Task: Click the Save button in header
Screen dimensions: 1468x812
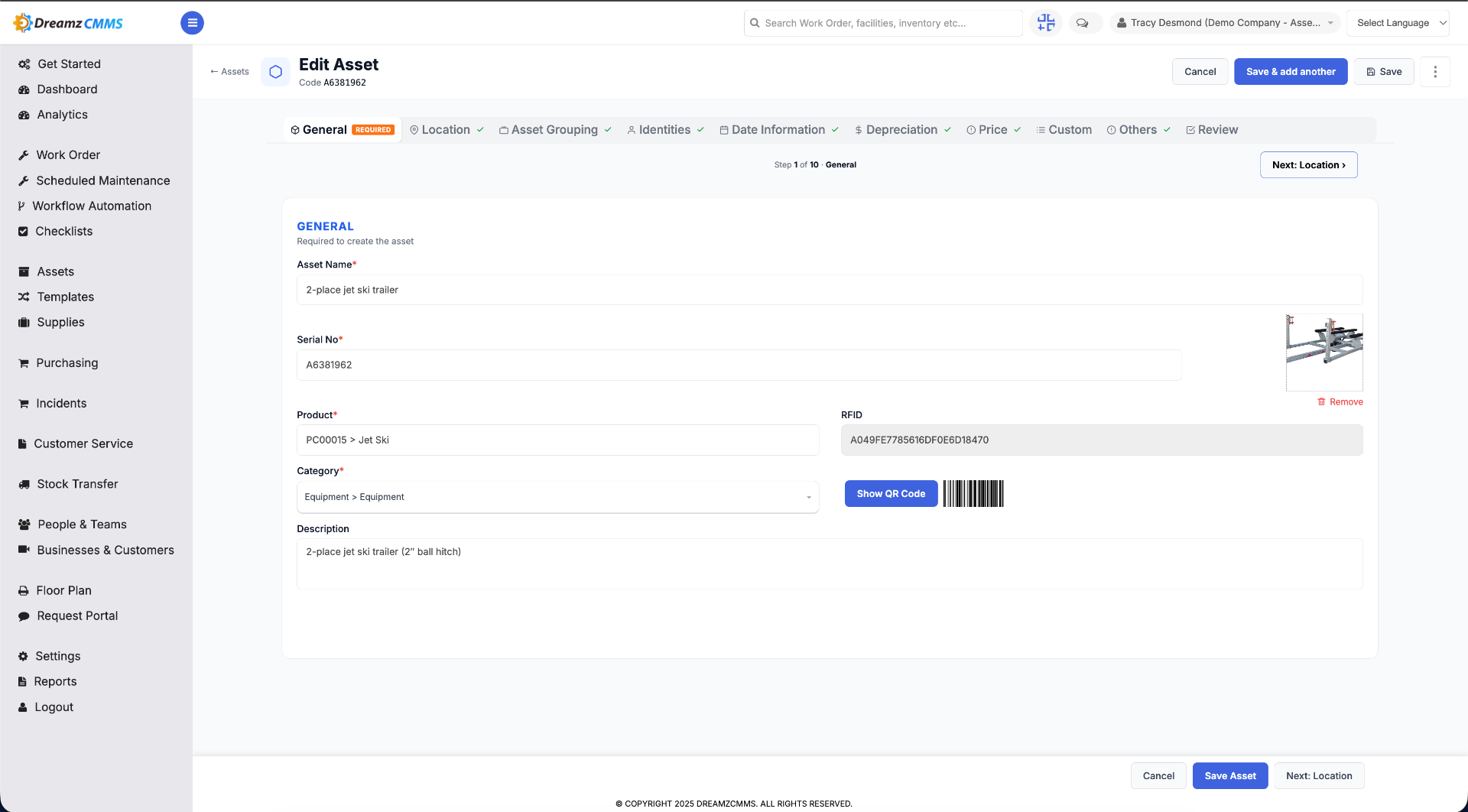Action: tap(1384, 72)
